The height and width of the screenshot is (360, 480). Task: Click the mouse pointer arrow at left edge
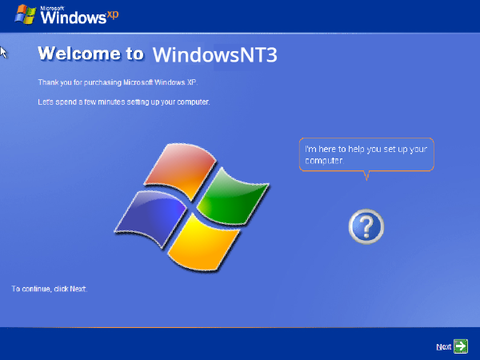(x=3, y=53)
